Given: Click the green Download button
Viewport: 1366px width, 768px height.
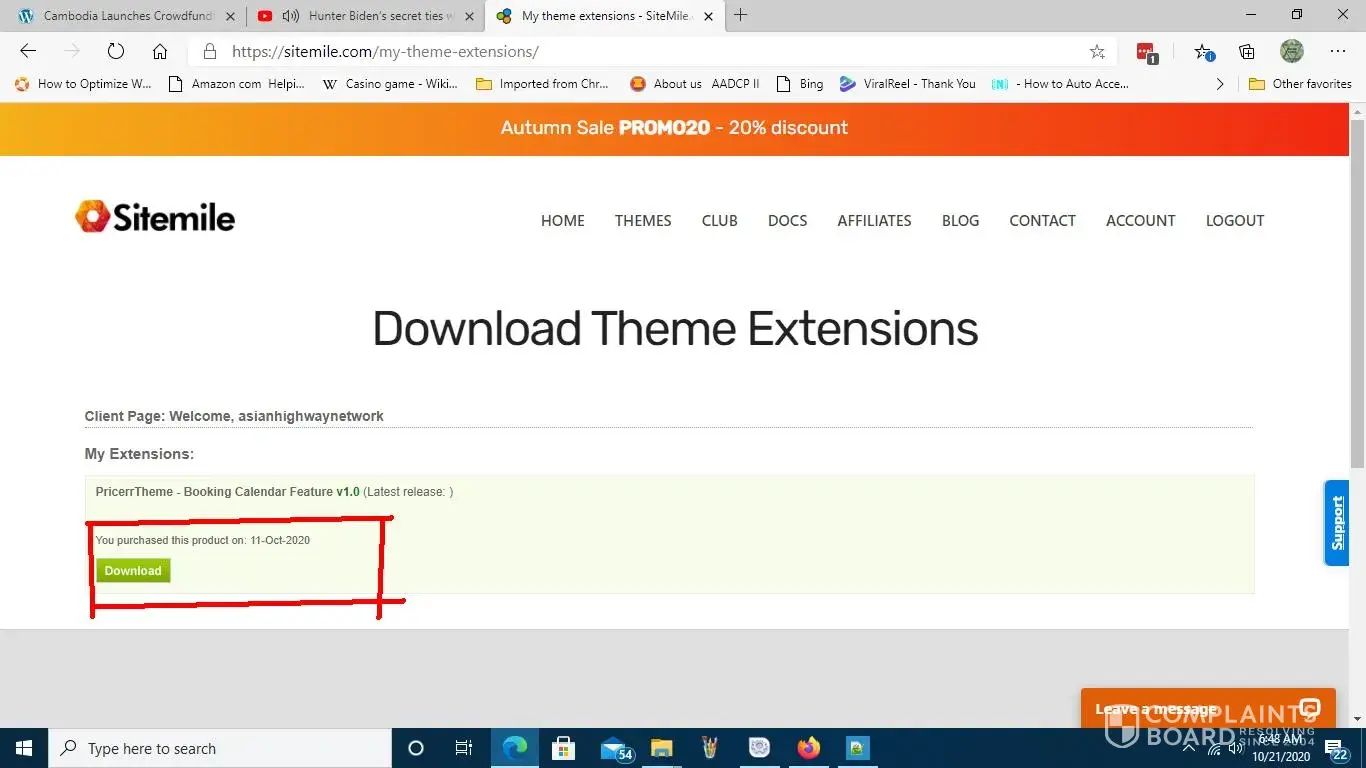Looking at the screenshot, I should tap(133, 571).
